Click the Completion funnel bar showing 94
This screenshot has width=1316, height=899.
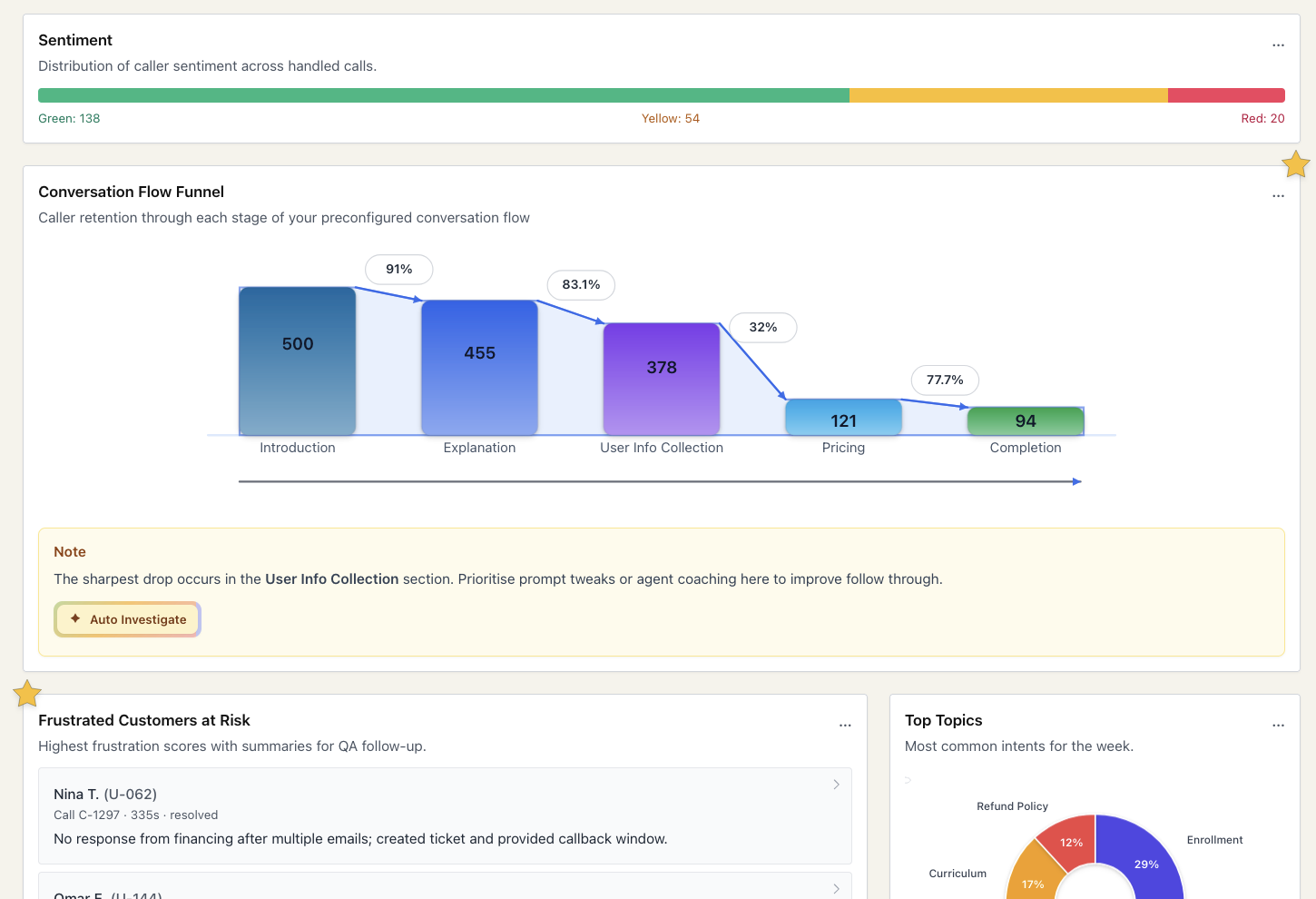[x=1026, y=421]
